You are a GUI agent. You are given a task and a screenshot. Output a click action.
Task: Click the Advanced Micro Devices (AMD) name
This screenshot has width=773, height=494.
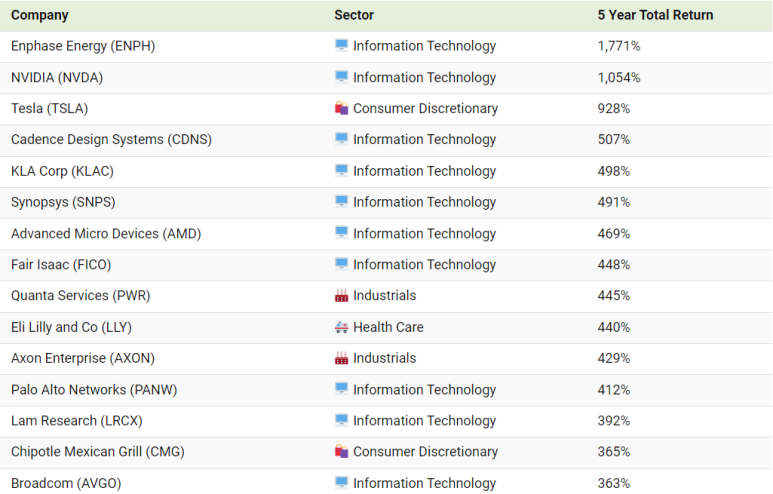pos(106,233)
